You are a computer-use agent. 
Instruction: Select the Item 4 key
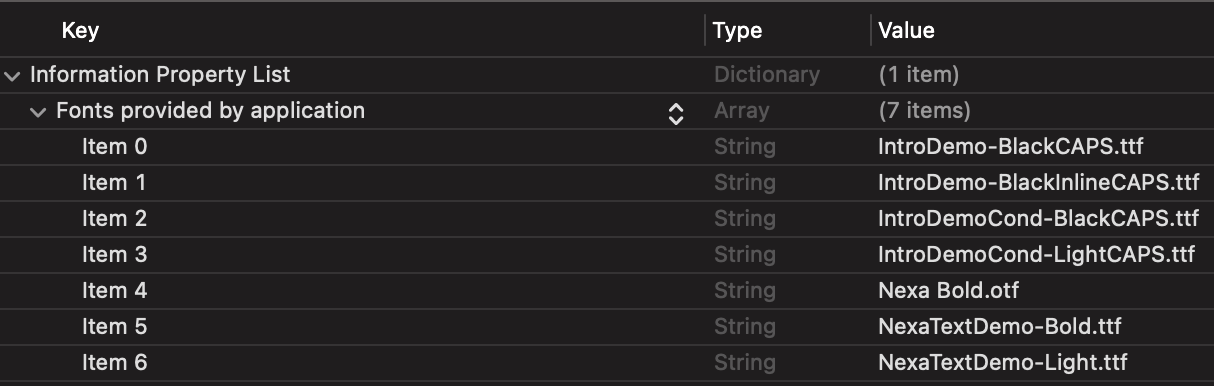click(x=114, y=291)
